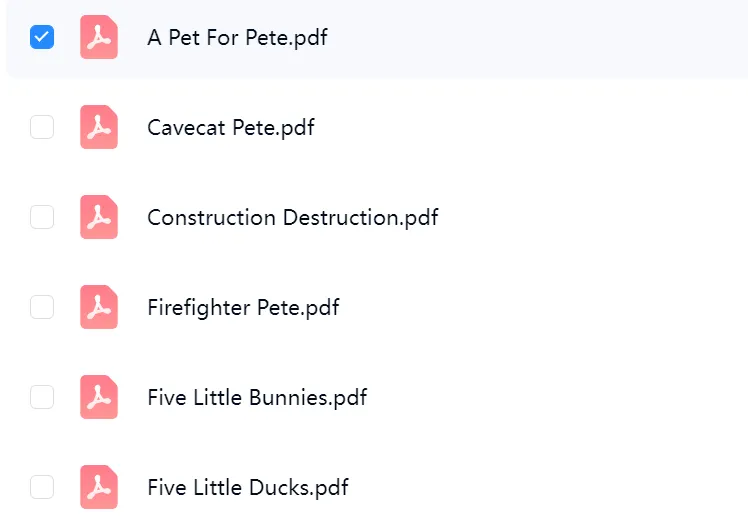
Task: Click the PDF icon for A Pet For Pete
Action: click(99, 38)
